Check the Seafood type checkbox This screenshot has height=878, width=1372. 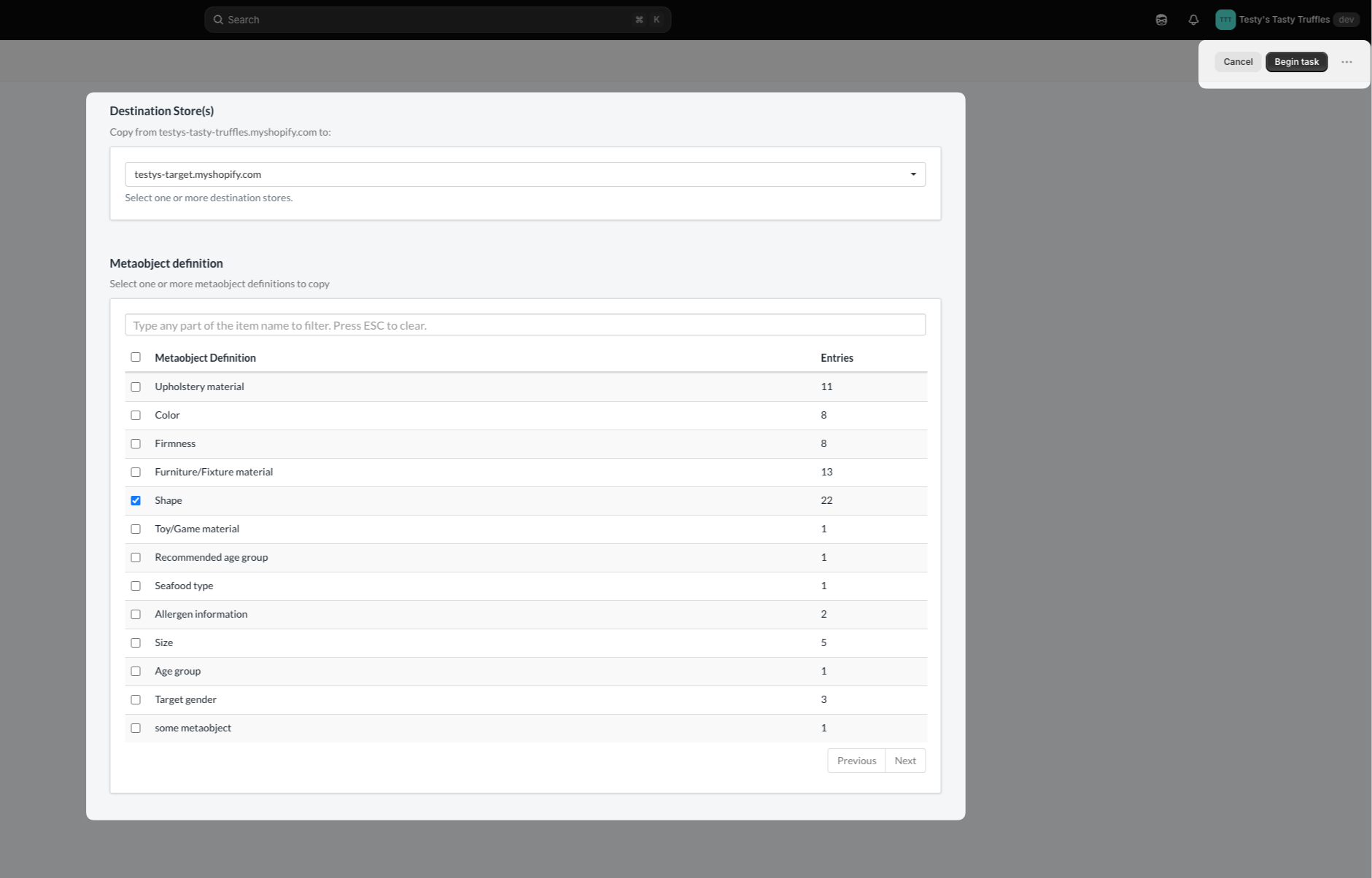(136, 586)
